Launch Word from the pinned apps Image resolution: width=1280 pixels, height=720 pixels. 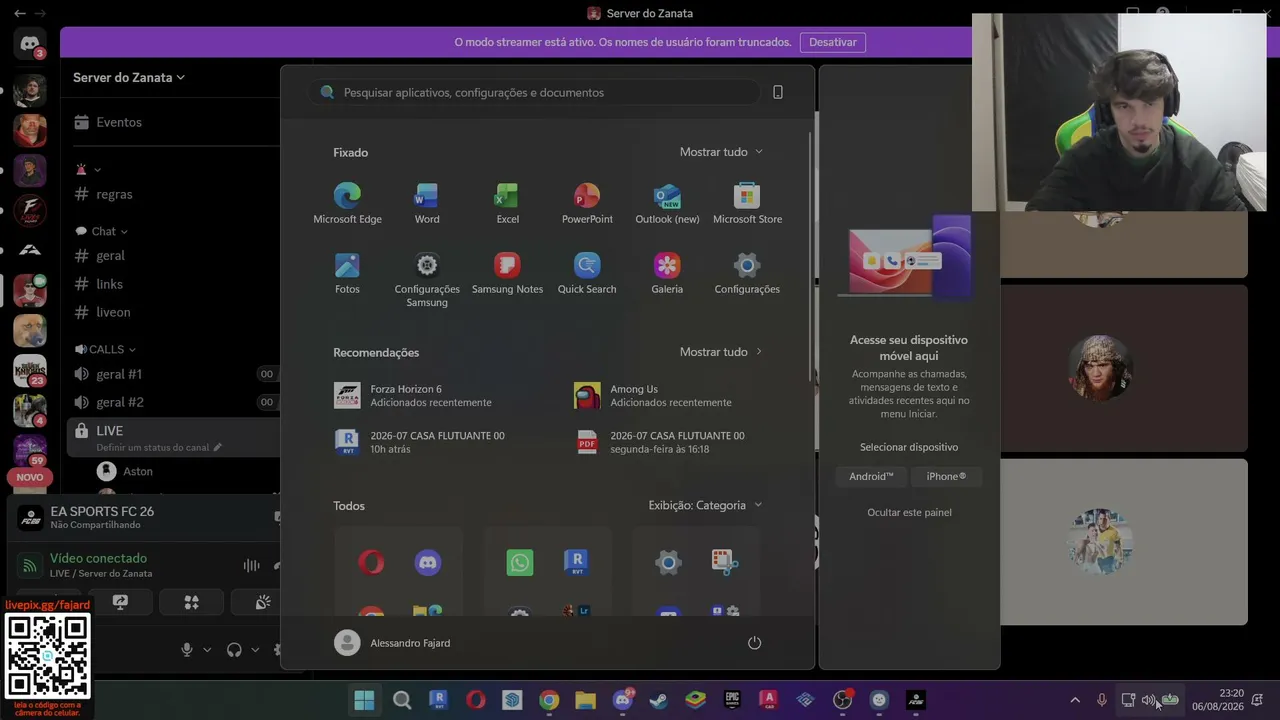(427, 204)
